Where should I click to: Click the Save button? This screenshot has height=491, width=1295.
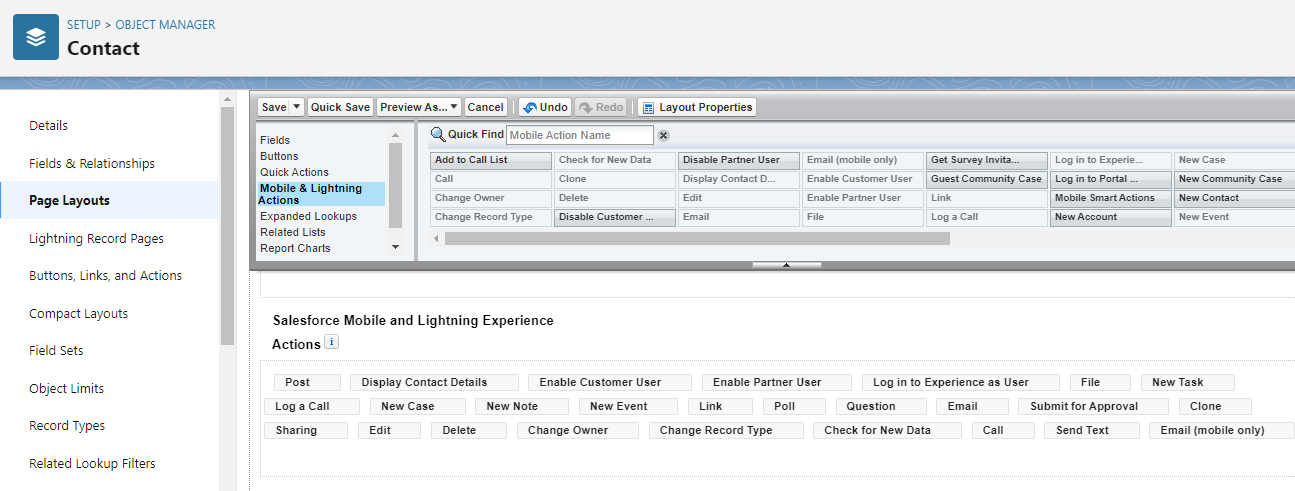pyautogui.click(x=273, y=107)
